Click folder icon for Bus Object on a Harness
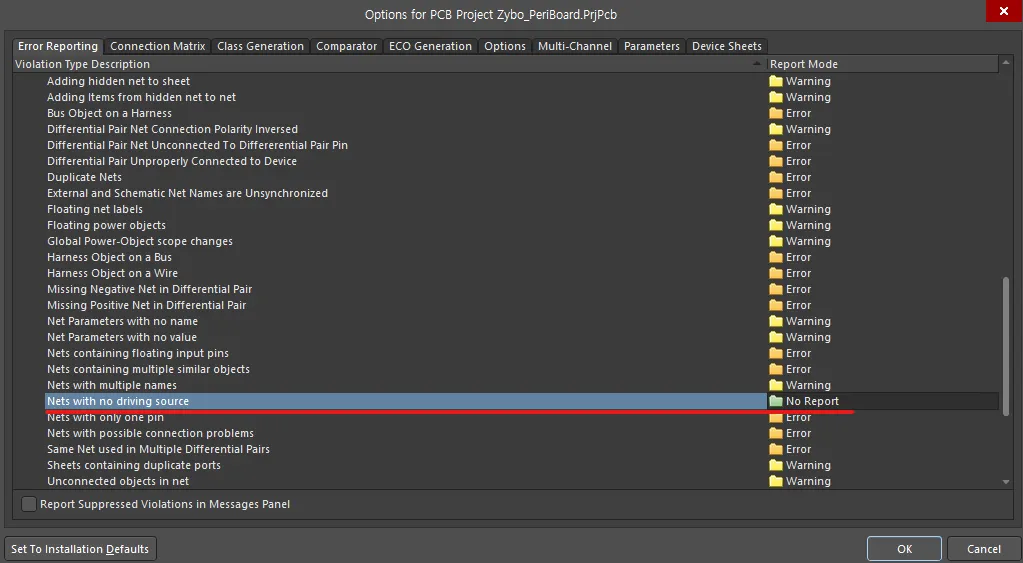Viewport: 1023px width, 563px height. [776, 113]
